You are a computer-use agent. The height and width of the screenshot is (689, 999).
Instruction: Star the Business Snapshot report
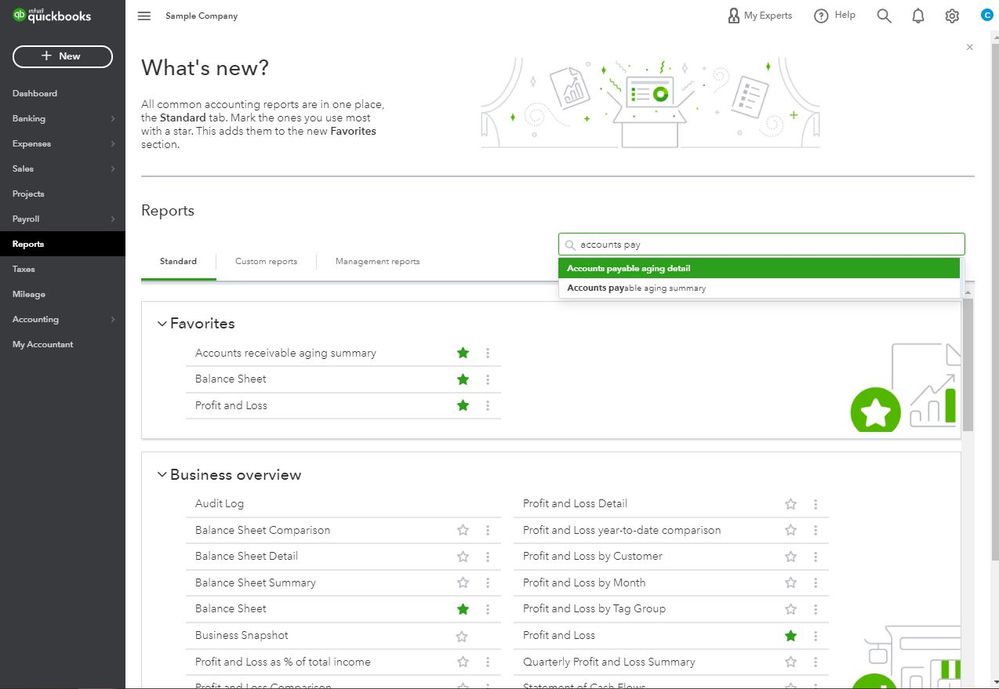coord(462,636)
